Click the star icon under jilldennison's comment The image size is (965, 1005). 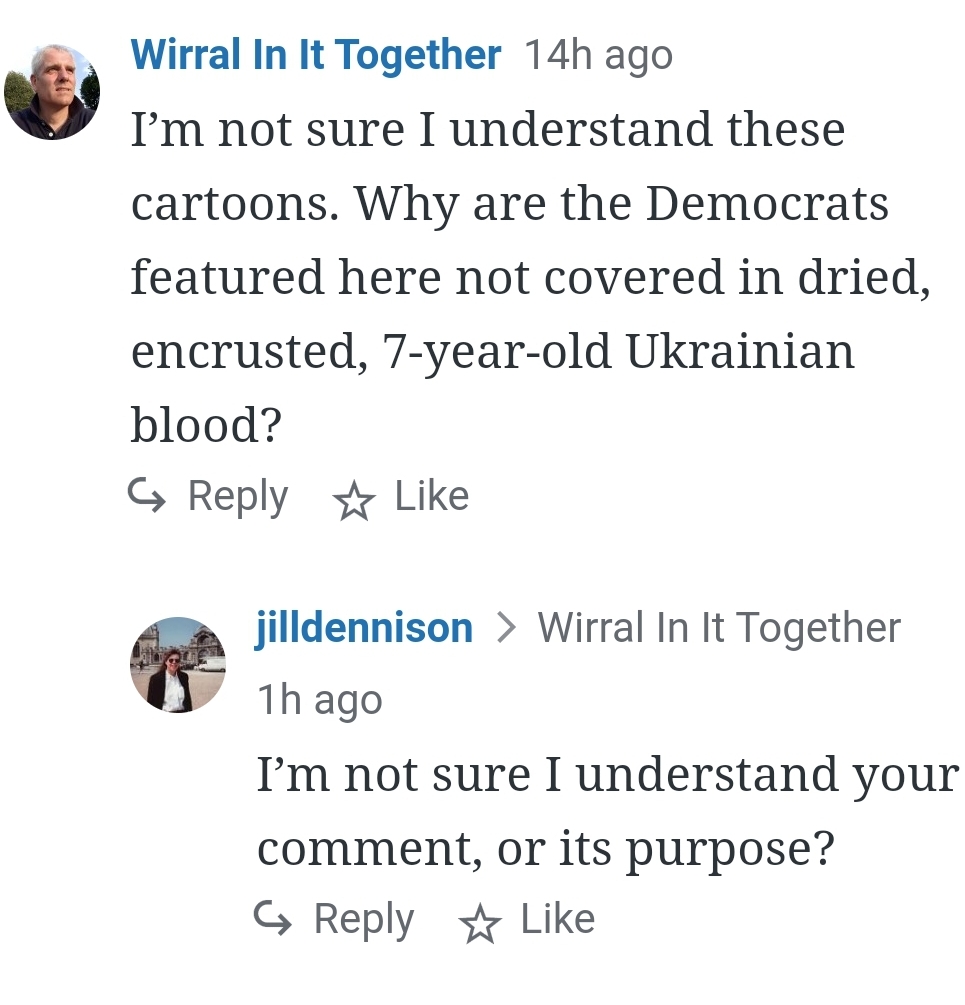[479, 923]
